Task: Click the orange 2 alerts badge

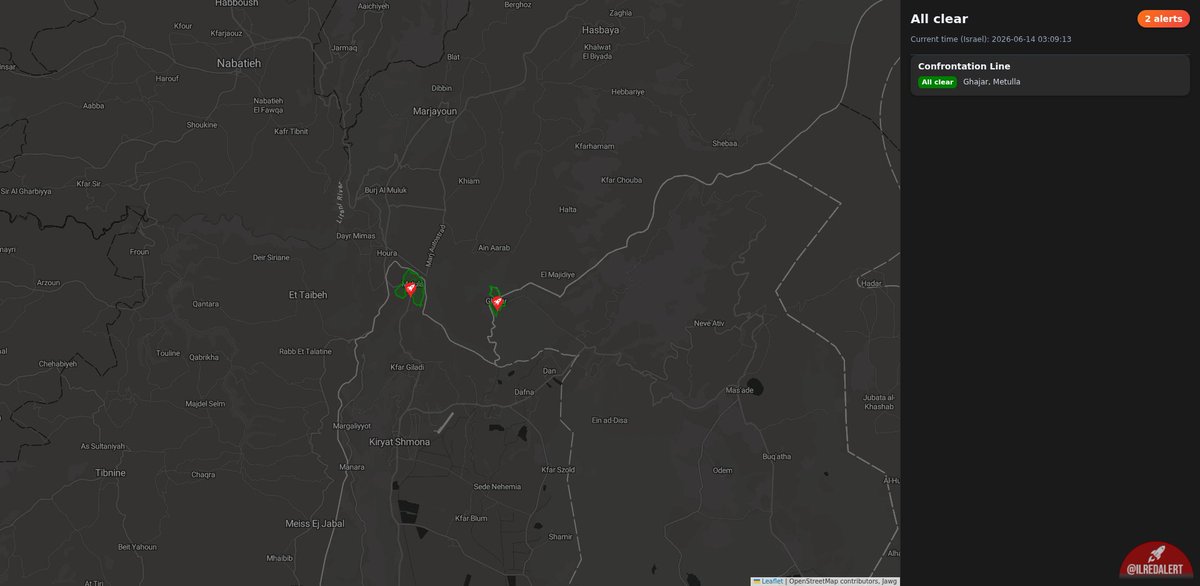Action: 1163,19
